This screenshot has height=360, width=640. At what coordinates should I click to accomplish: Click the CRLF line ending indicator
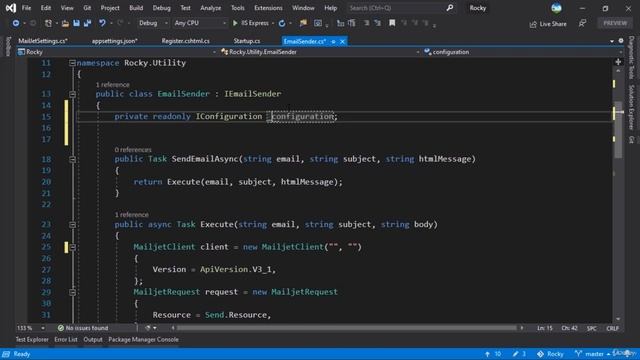point(613,328)
